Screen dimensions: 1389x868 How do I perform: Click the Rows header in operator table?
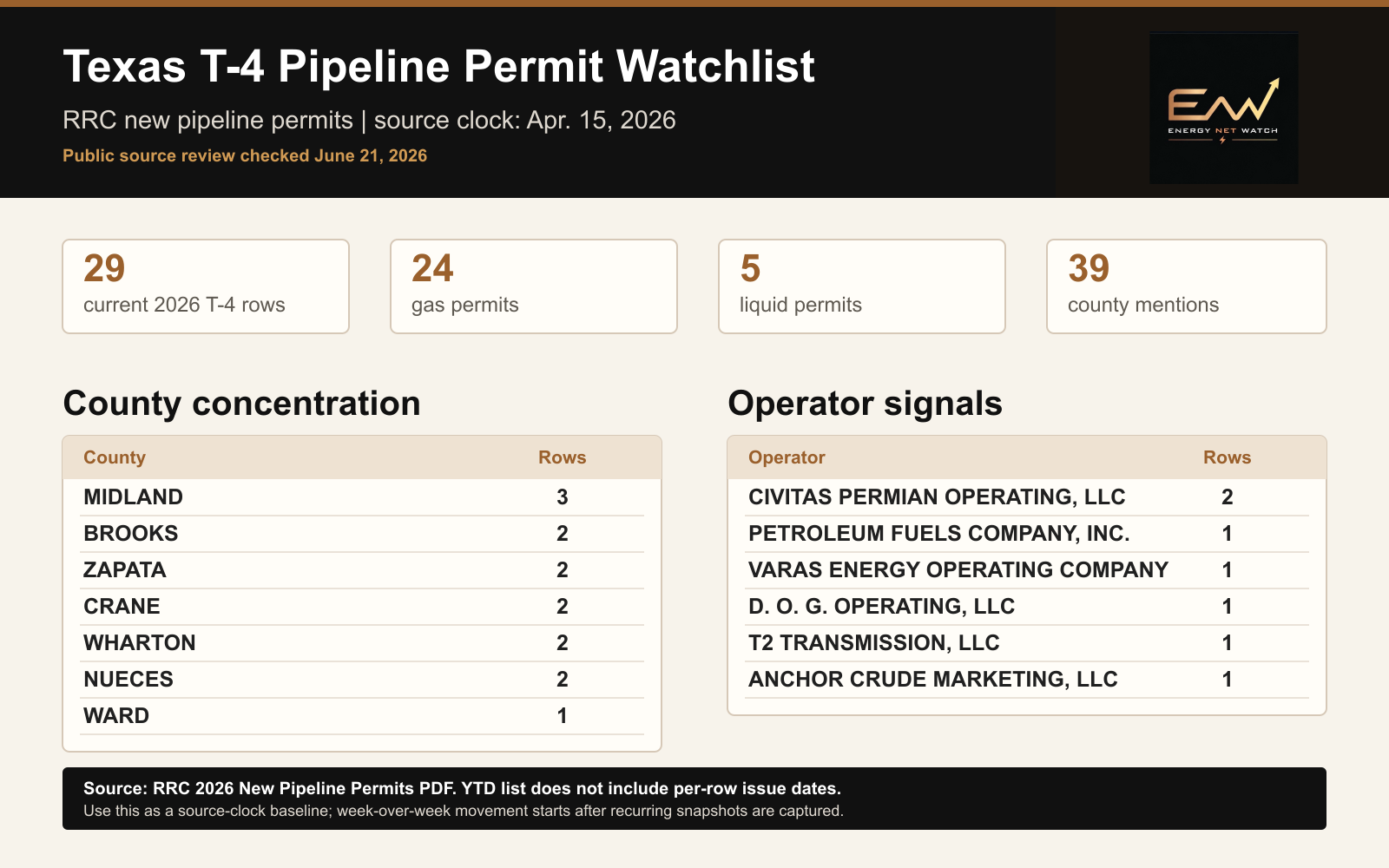click(1227, 457)
